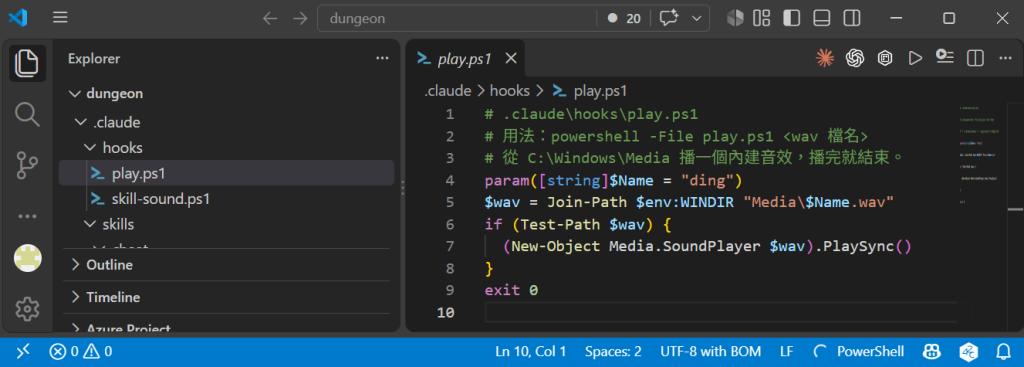Close the play.ps1 tab
The image size is (1024, 367).
coord(511,59)
